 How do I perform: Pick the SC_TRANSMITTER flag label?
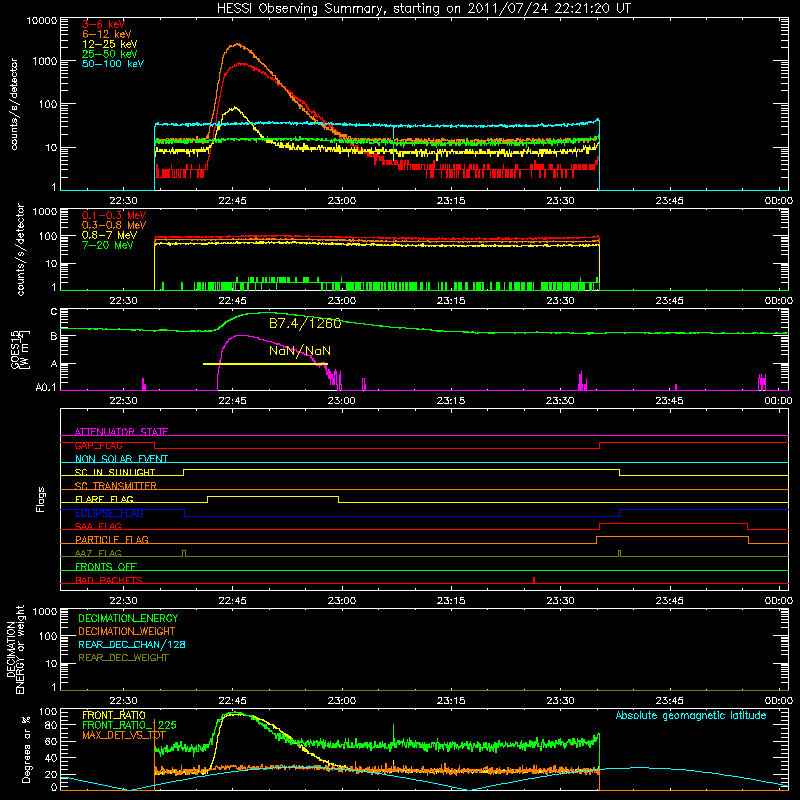pos(116,486)
